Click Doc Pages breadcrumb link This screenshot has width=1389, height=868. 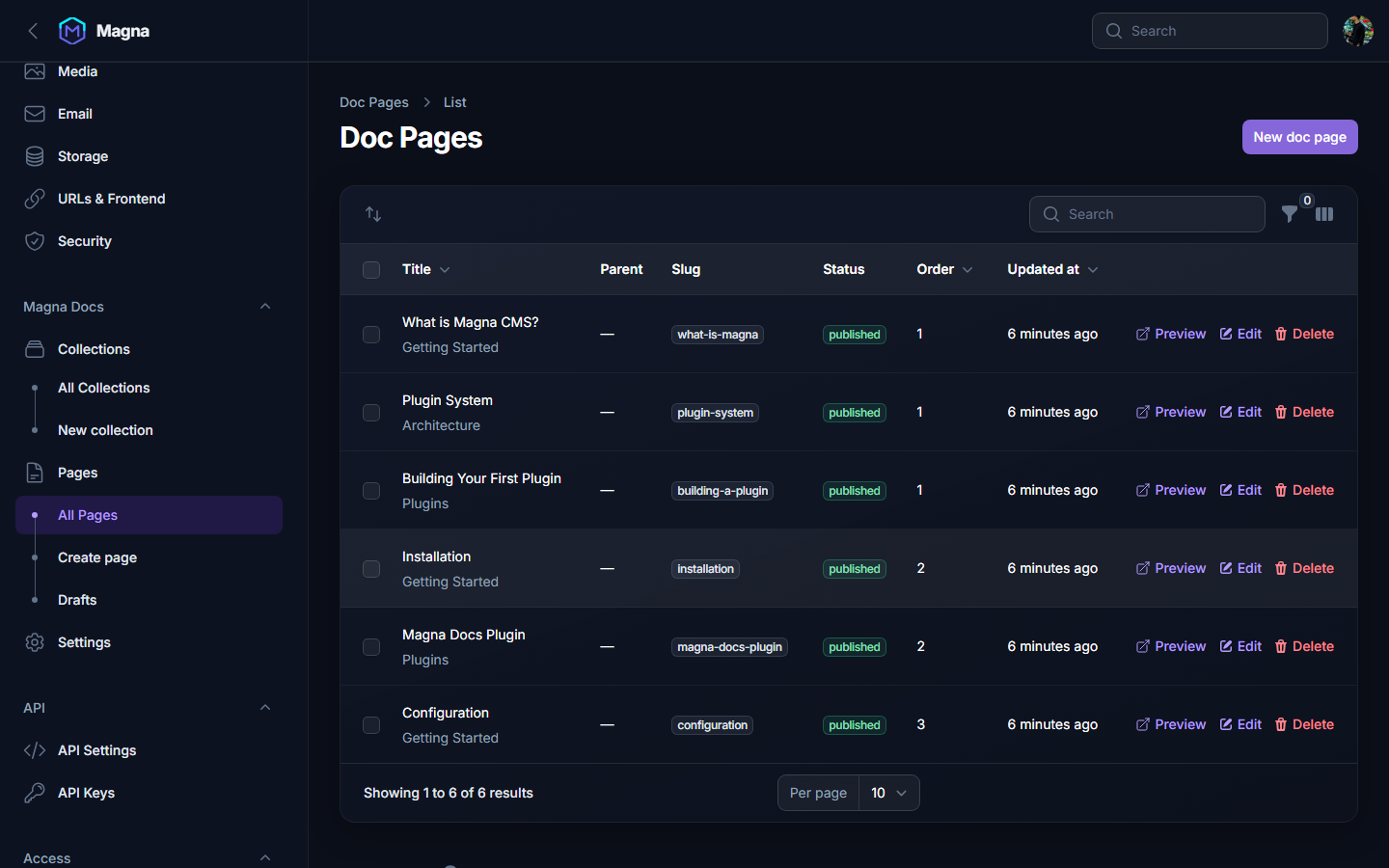[374, 102]
